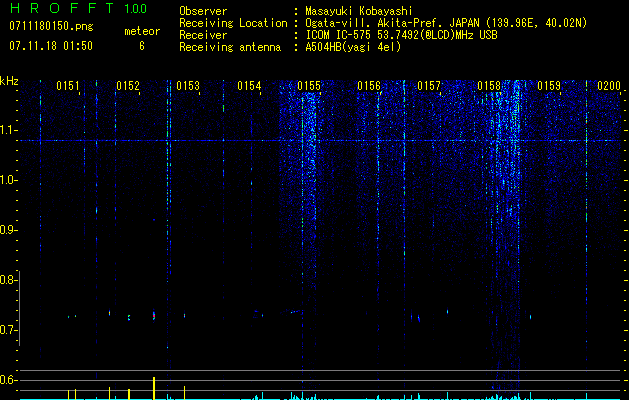629x400 pixels.
Task: Click the observer name Masayuki Kobayashi
Action: [x=359, y=11]
